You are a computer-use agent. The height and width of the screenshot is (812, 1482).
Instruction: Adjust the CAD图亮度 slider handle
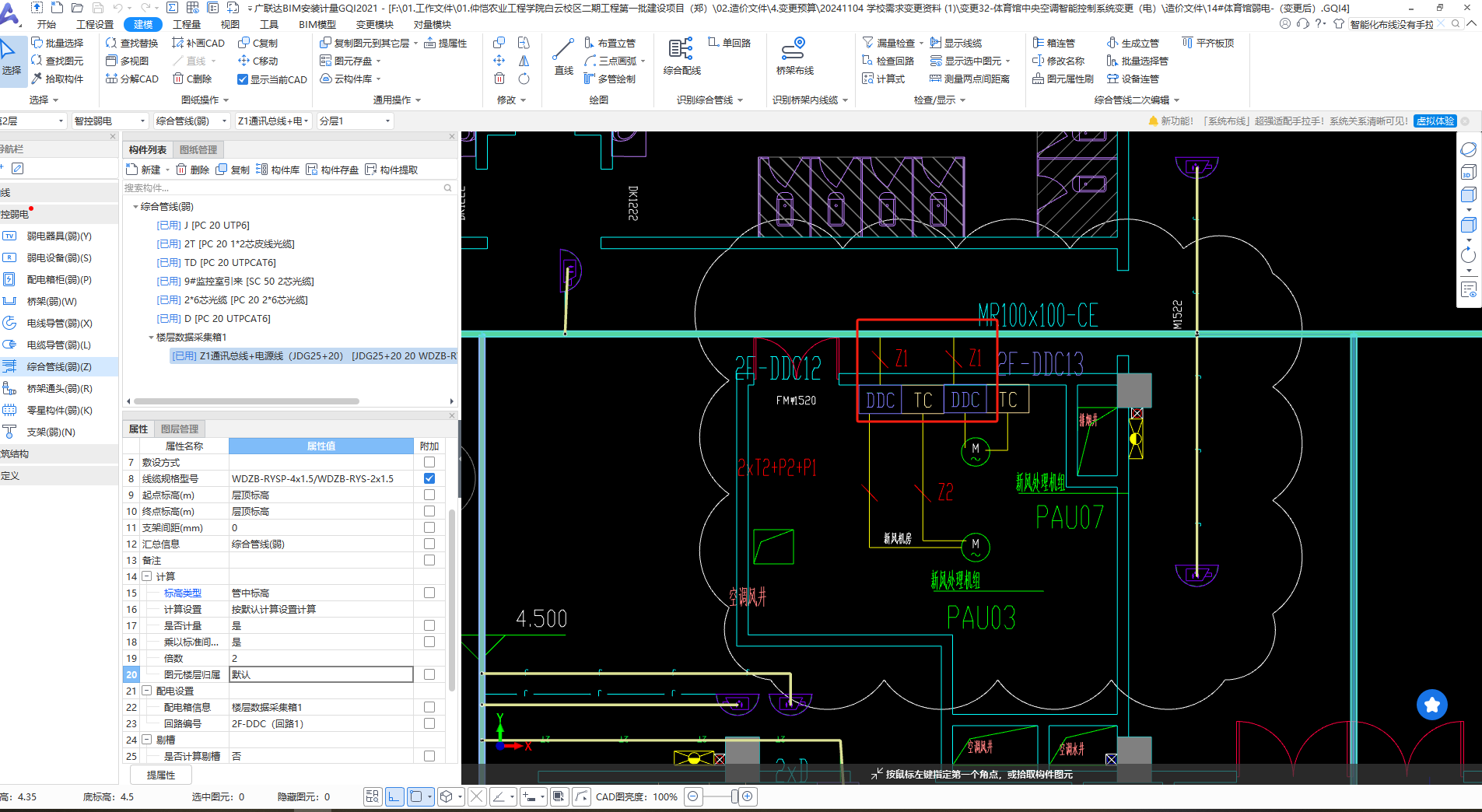click(734, 796)
